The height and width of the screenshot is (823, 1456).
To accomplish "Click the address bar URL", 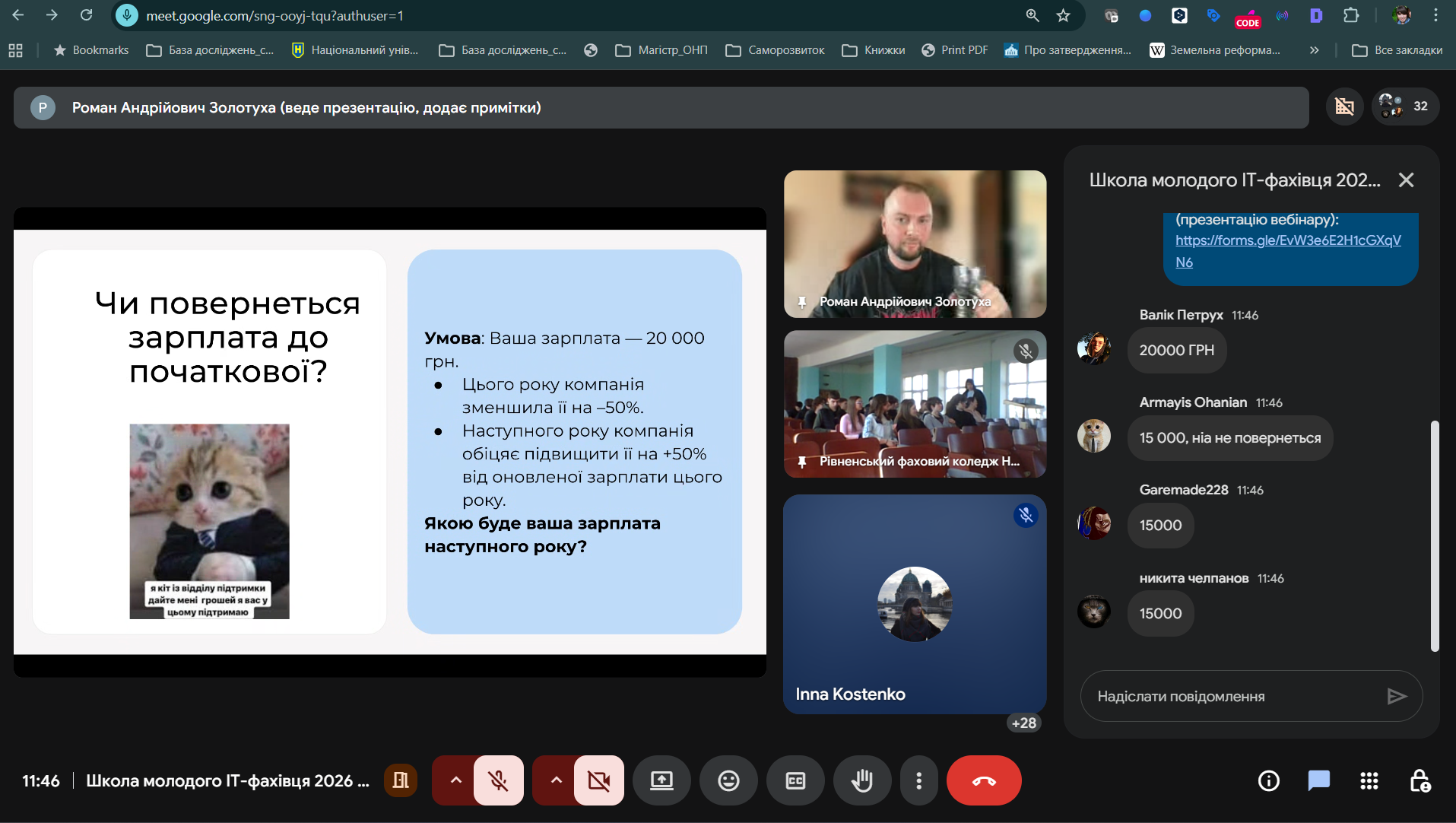I will coord(274,16).
